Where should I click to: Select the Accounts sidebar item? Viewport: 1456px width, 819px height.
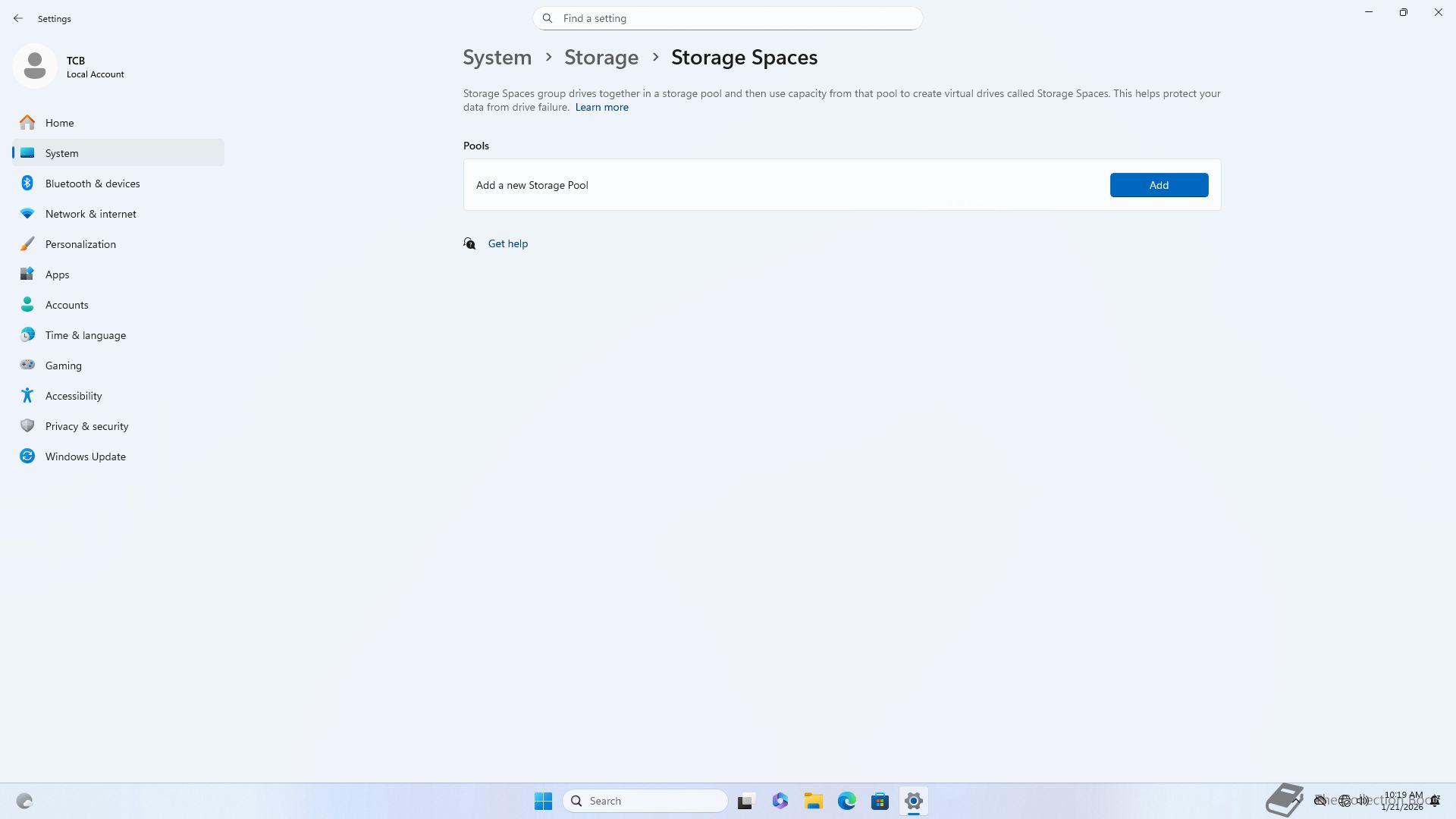coord(67,305)
